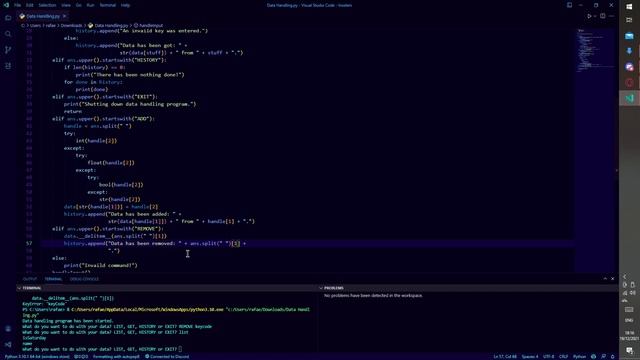Open the blue download arrow taskbar app
Image resolution: width=640 pixels, height=360 pixels.
(629, 51)
